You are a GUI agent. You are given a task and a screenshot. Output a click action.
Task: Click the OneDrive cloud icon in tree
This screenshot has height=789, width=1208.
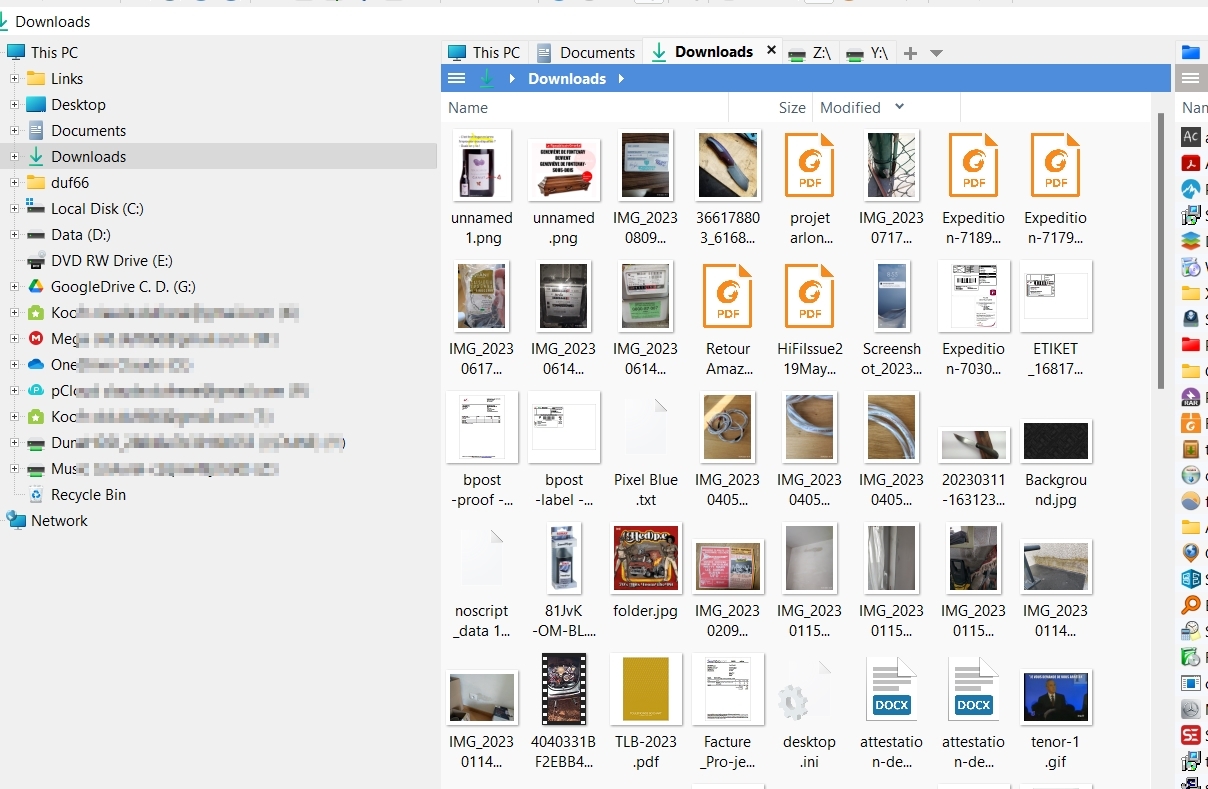point(36,365)
